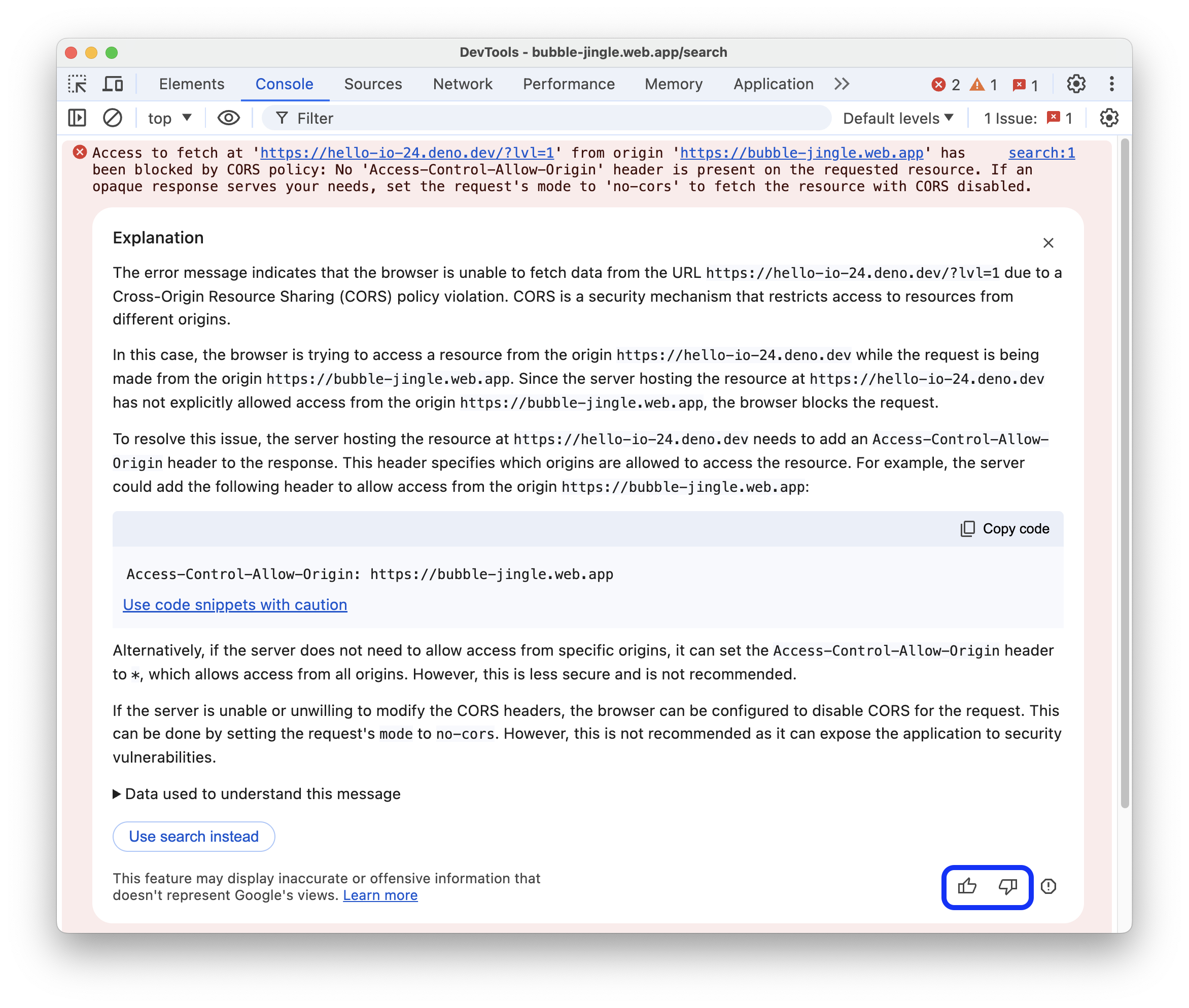Click the thumbs up feedback icon

(x=967, y=886)
